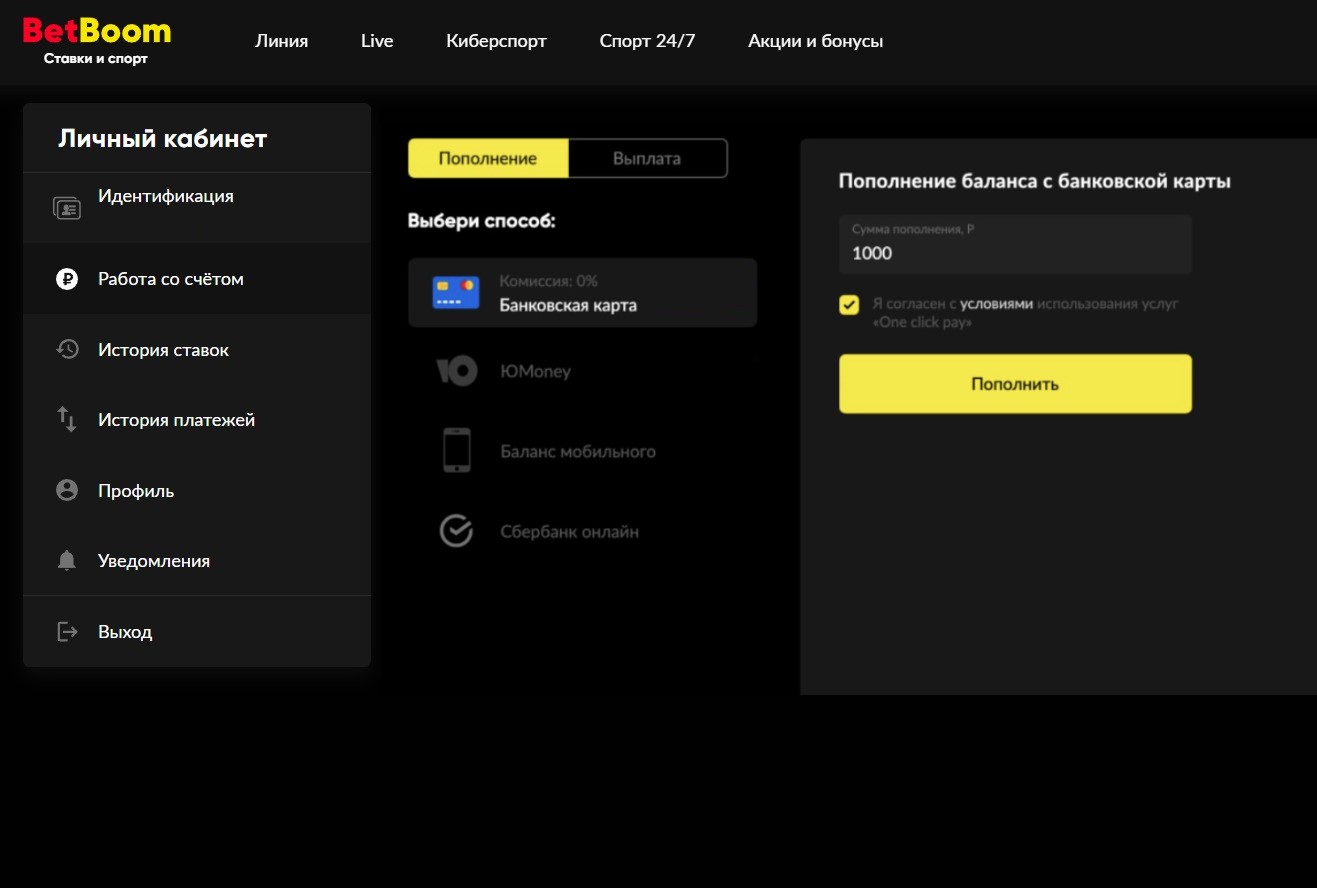
Task: Click the payment history arrows icon
Action: 67,420
